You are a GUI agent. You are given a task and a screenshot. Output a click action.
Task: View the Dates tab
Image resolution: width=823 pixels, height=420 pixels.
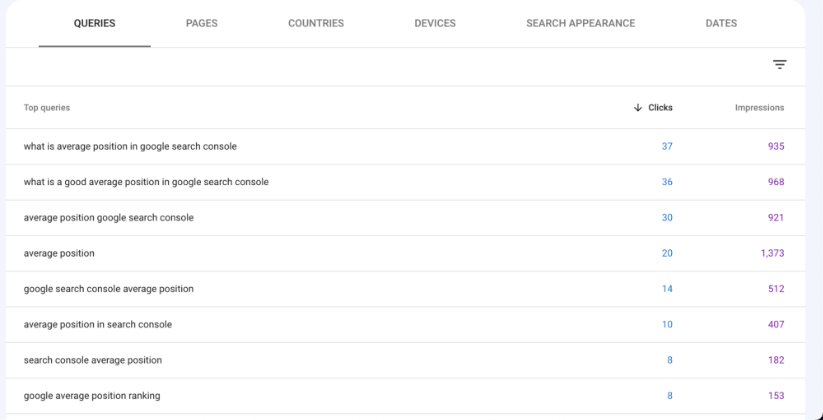(721, 23)
